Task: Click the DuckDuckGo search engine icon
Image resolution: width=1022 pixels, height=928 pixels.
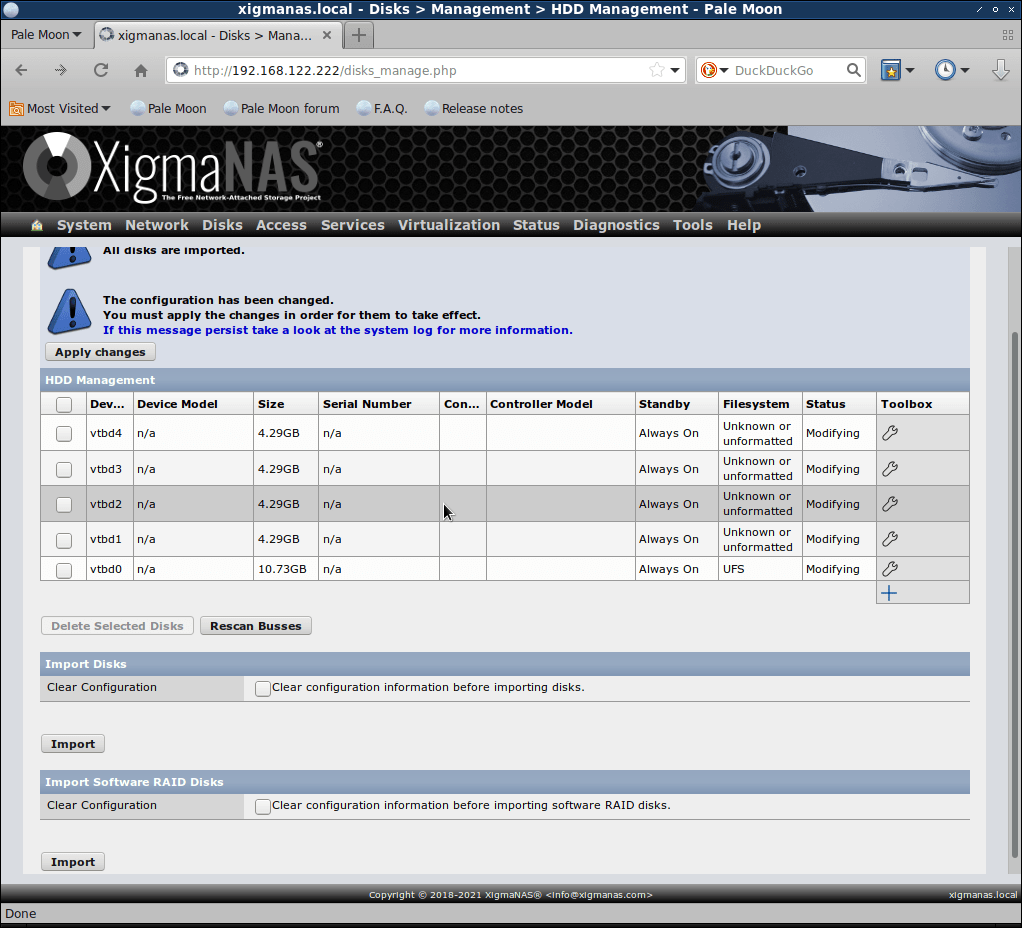Action: click(709, 70)
